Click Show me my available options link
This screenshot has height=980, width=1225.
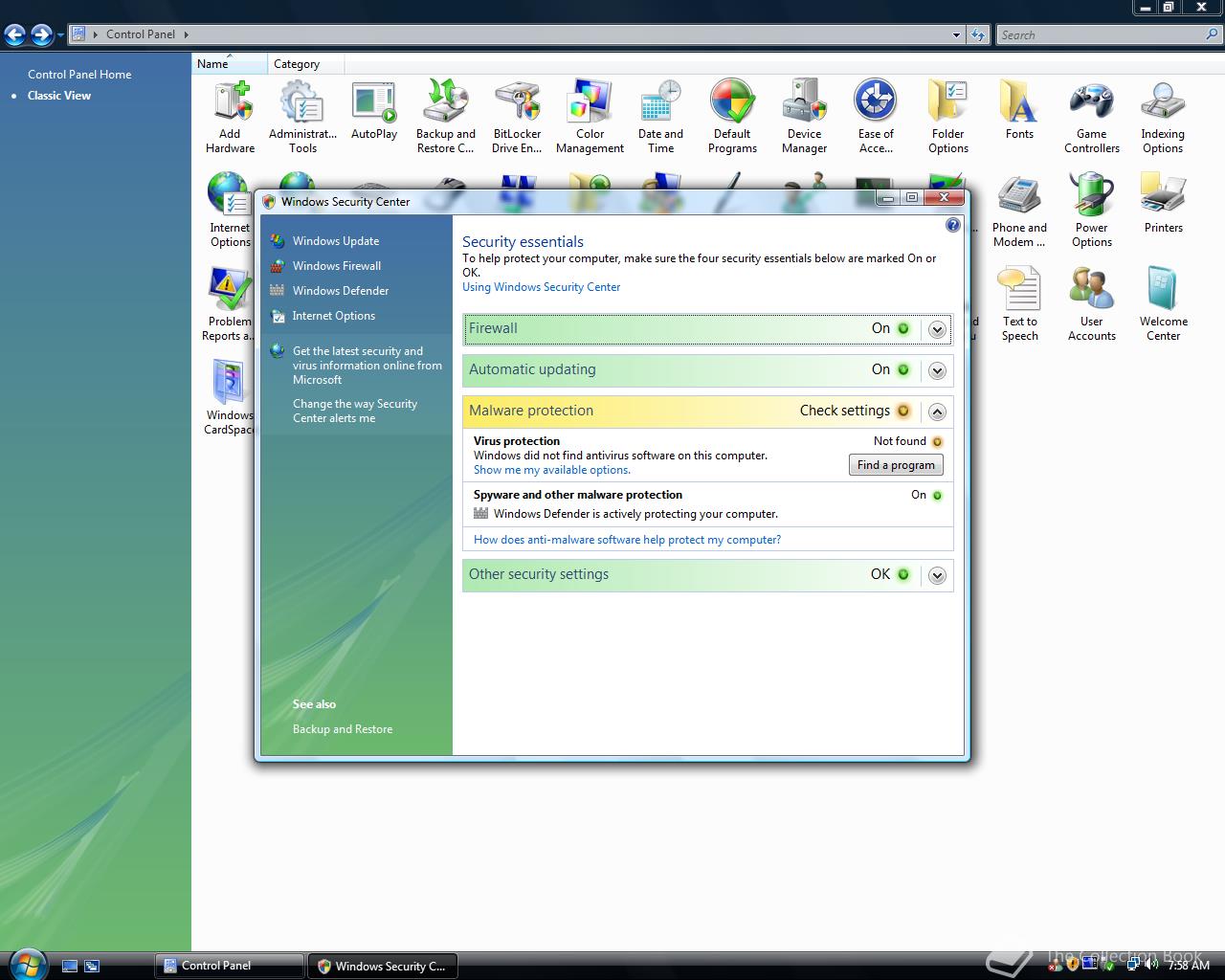coord(551,470)
